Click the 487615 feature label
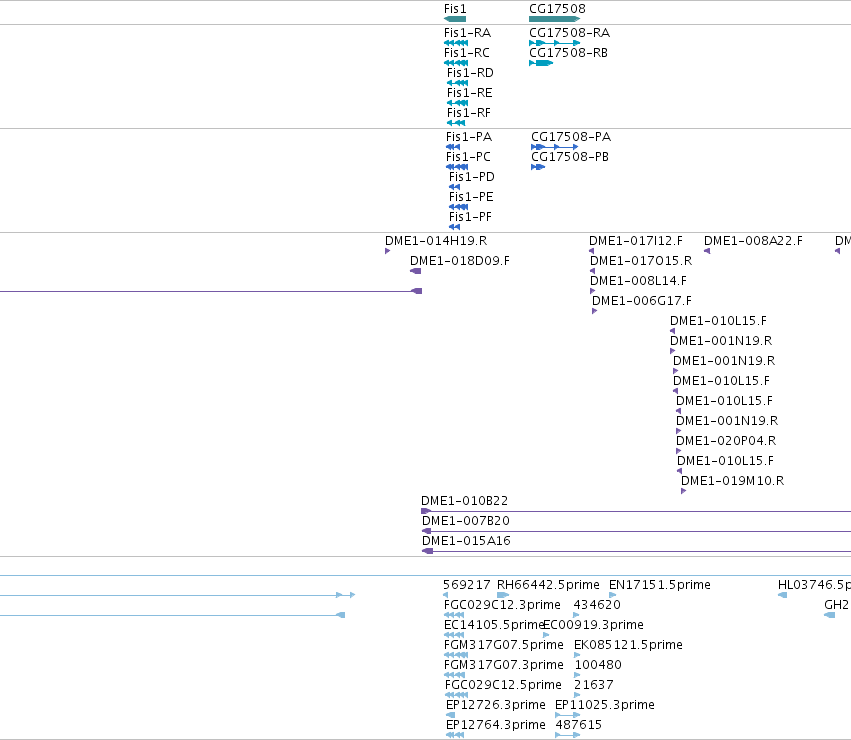Viewport: 851px width, 740px height. coord(579,726)
